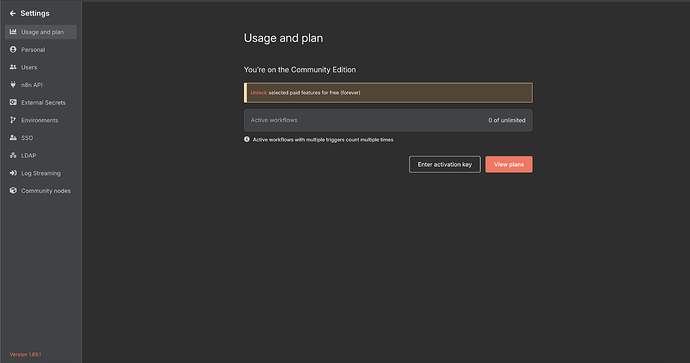Screen dimensions: 690x363
Task: Click the Users group icon
Action: [13, 67]
